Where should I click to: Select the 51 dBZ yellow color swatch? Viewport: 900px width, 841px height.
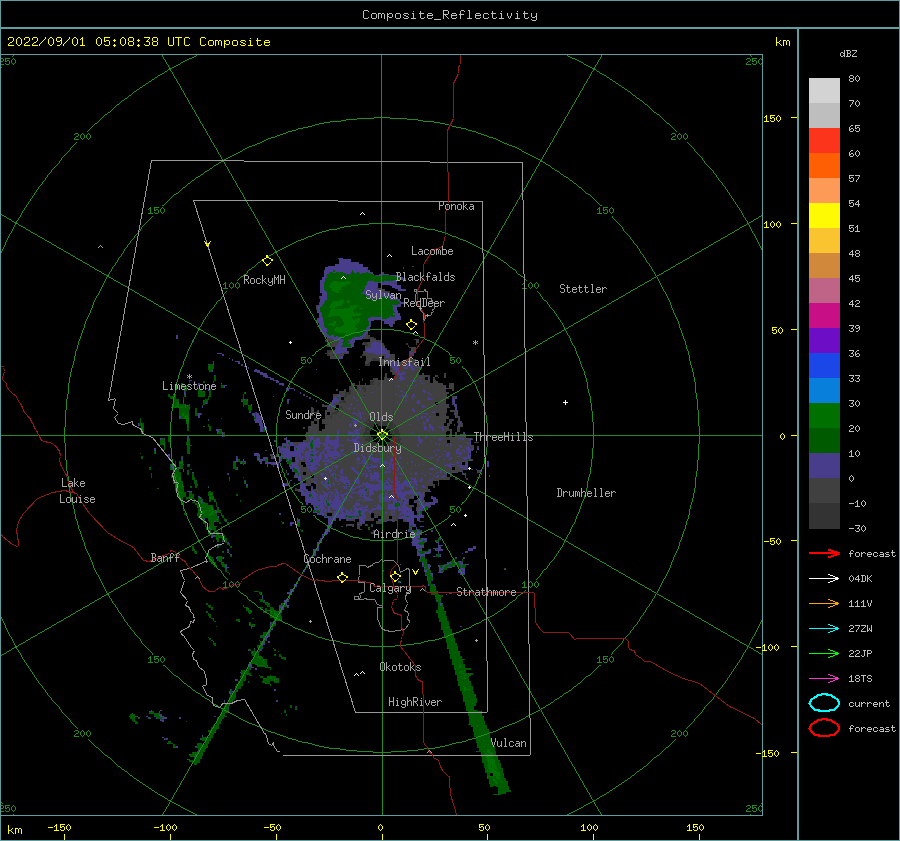[x=824, y=216]
